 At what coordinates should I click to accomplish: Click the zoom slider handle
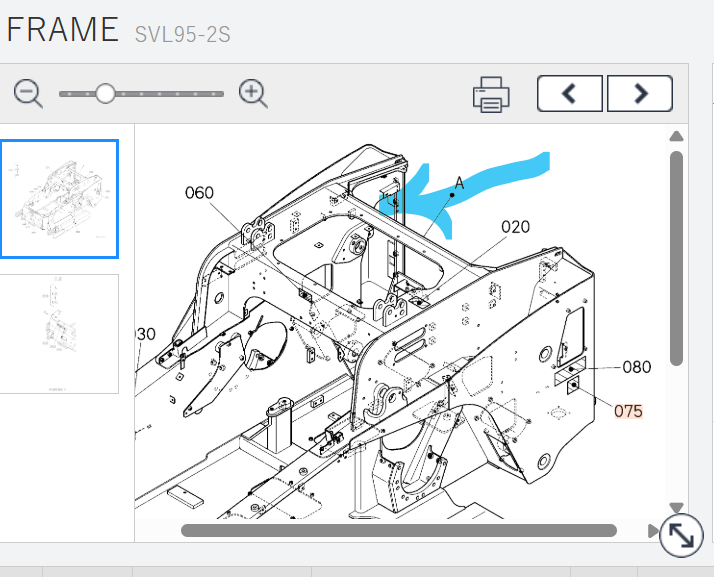[x=105, y=94]
